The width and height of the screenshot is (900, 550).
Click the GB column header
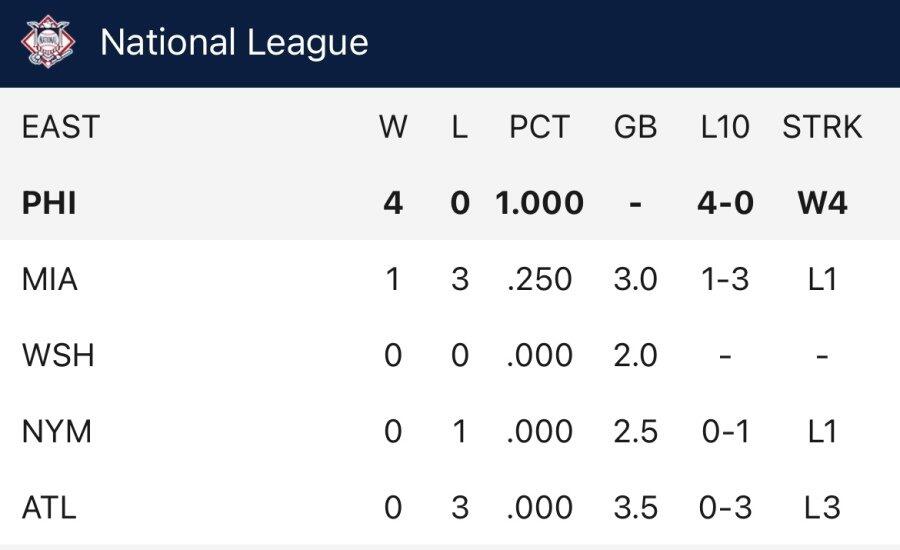635,128
